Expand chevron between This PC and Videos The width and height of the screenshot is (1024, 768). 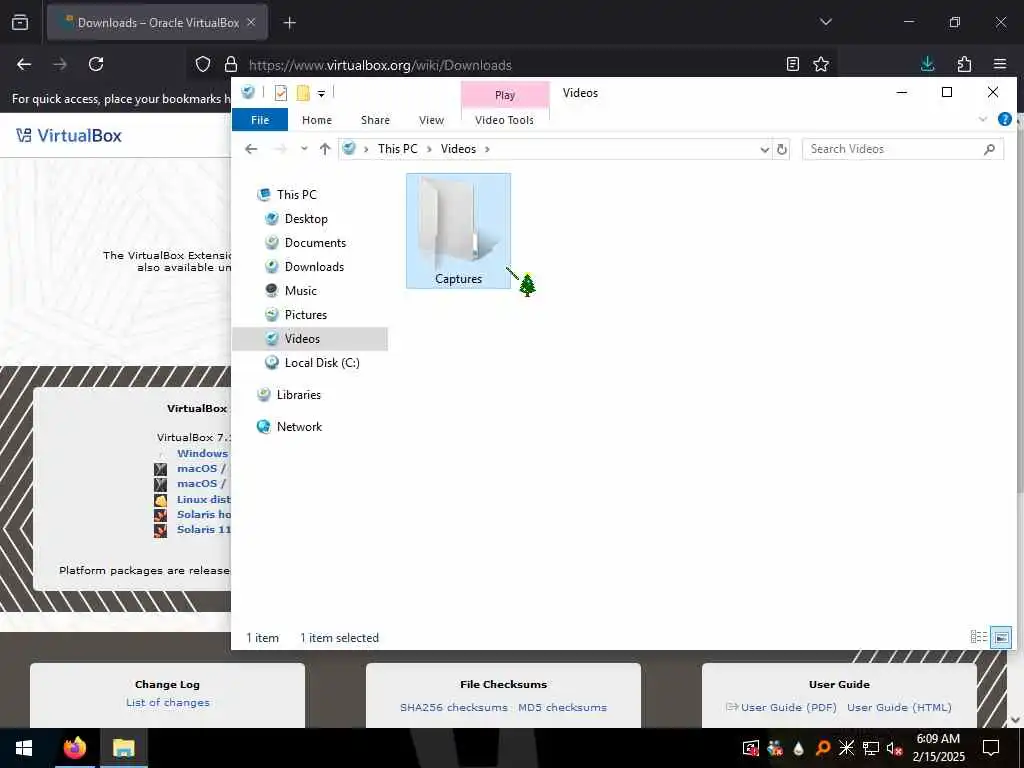point(429,150)
